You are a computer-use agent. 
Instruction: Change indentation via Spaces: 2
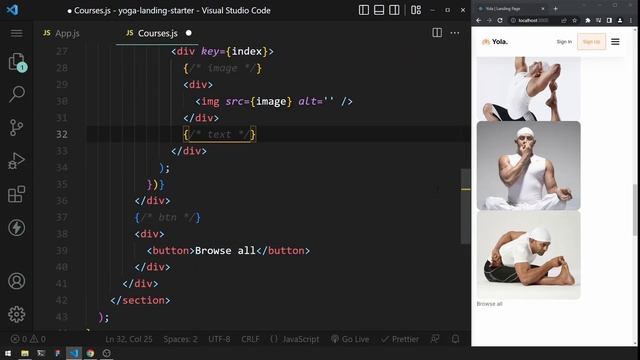tap(180, 339)
